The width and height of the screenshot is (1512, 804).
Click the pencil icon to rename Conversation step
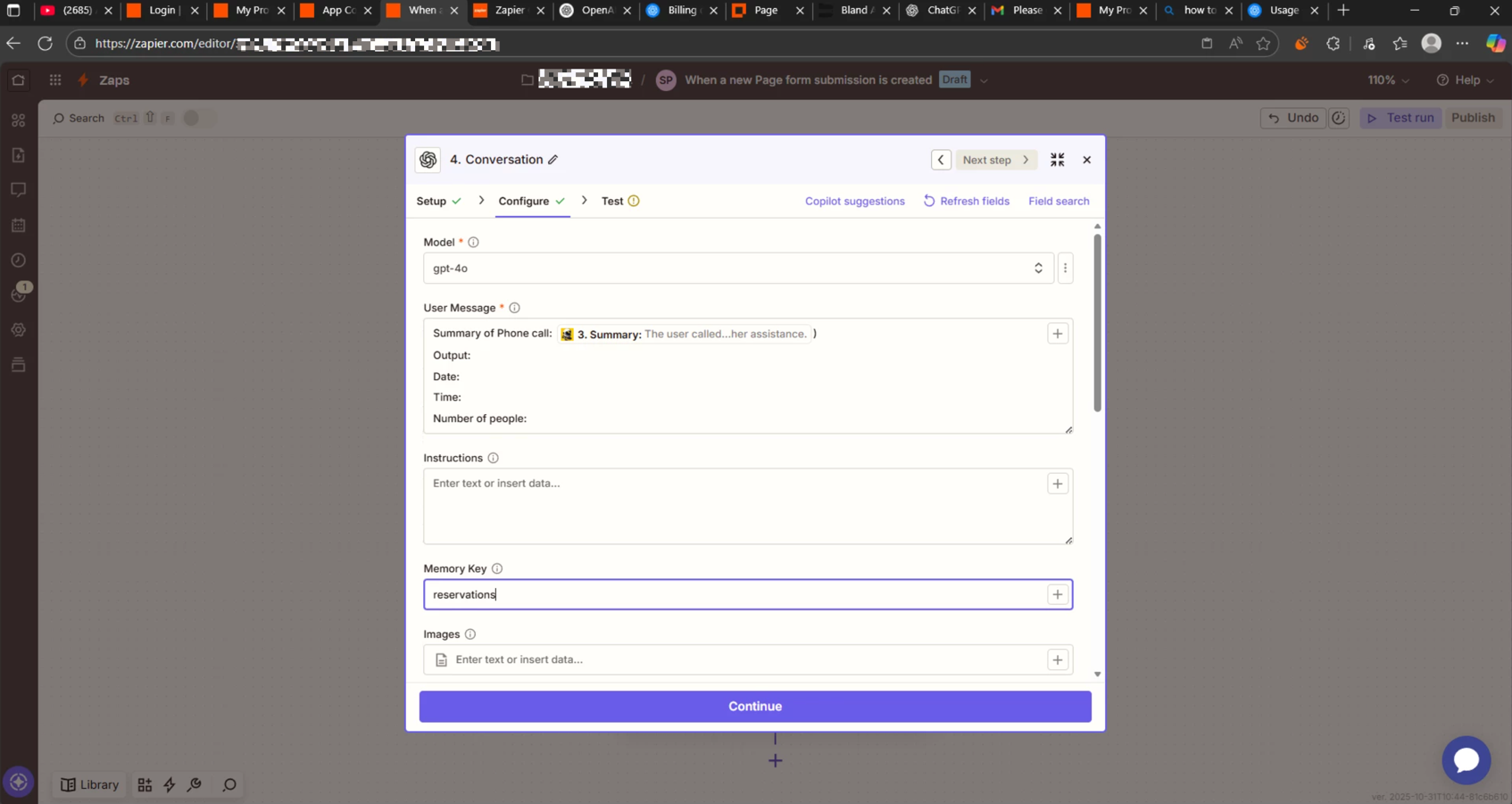coord(553,160)
